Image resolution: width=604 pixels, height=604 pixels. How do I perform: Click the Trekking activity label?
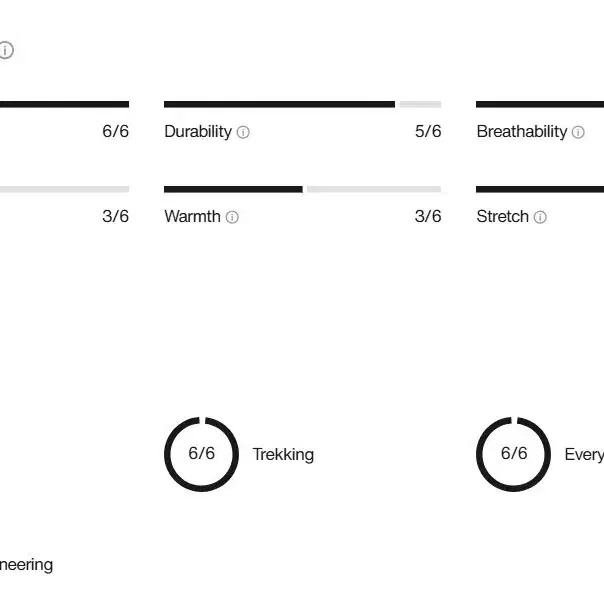(283, 455)
